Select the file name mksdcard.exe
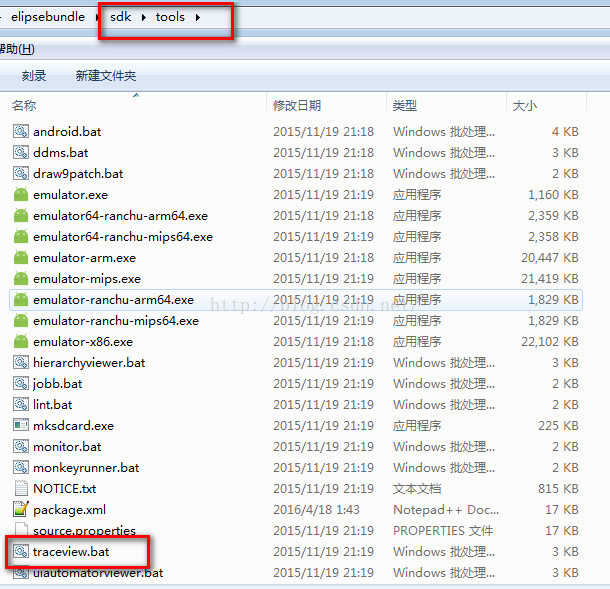Screen dimensions: 610x589 pos(74,426)
